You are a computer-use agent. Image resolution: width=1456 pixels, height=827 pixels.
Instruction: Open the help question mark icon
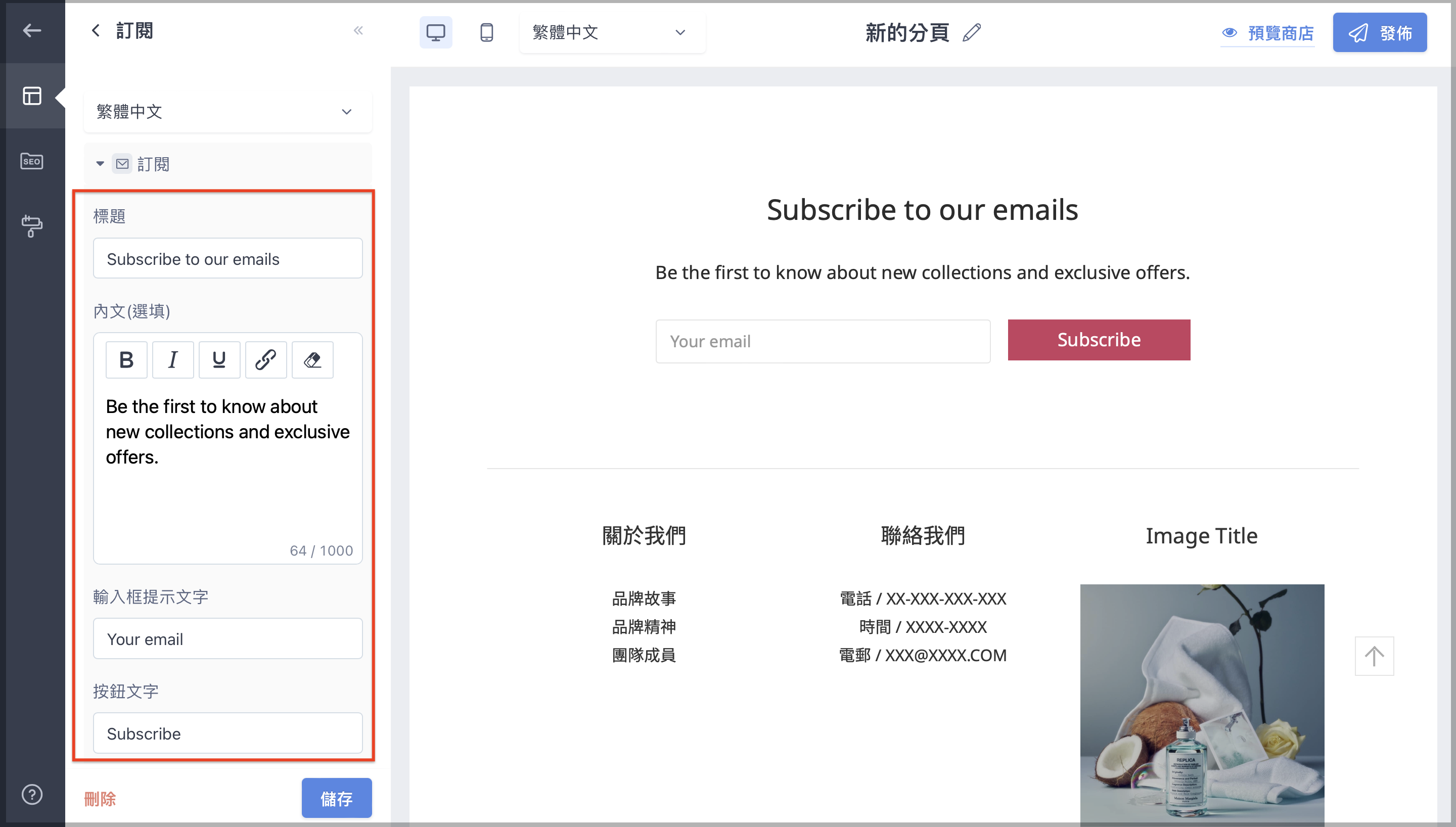tap(32, 794)
